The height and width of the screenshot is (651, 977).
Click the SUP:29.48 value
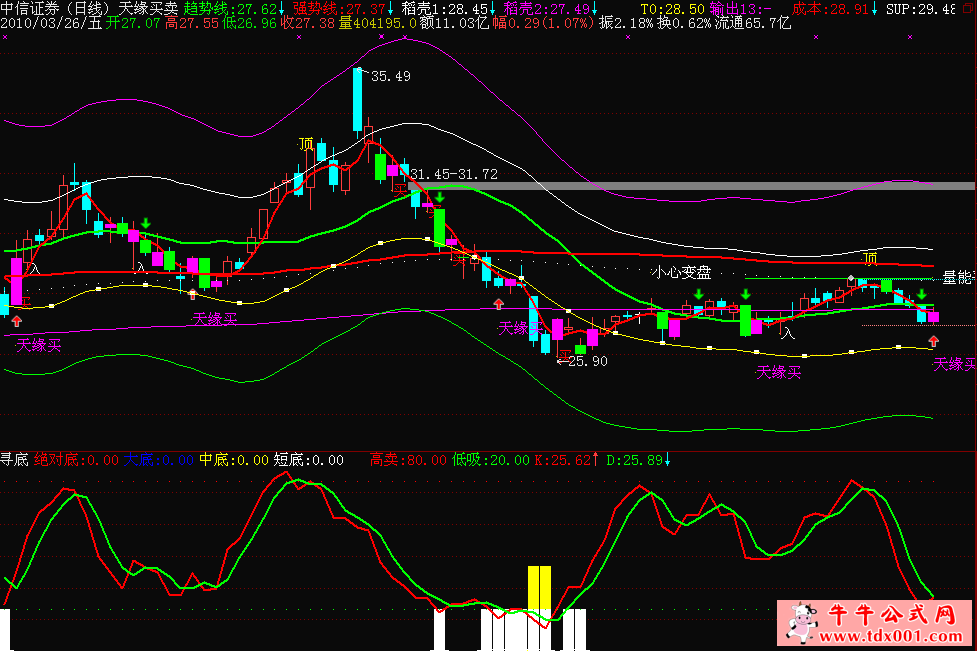pyautogui.click(x=921, y=9)
